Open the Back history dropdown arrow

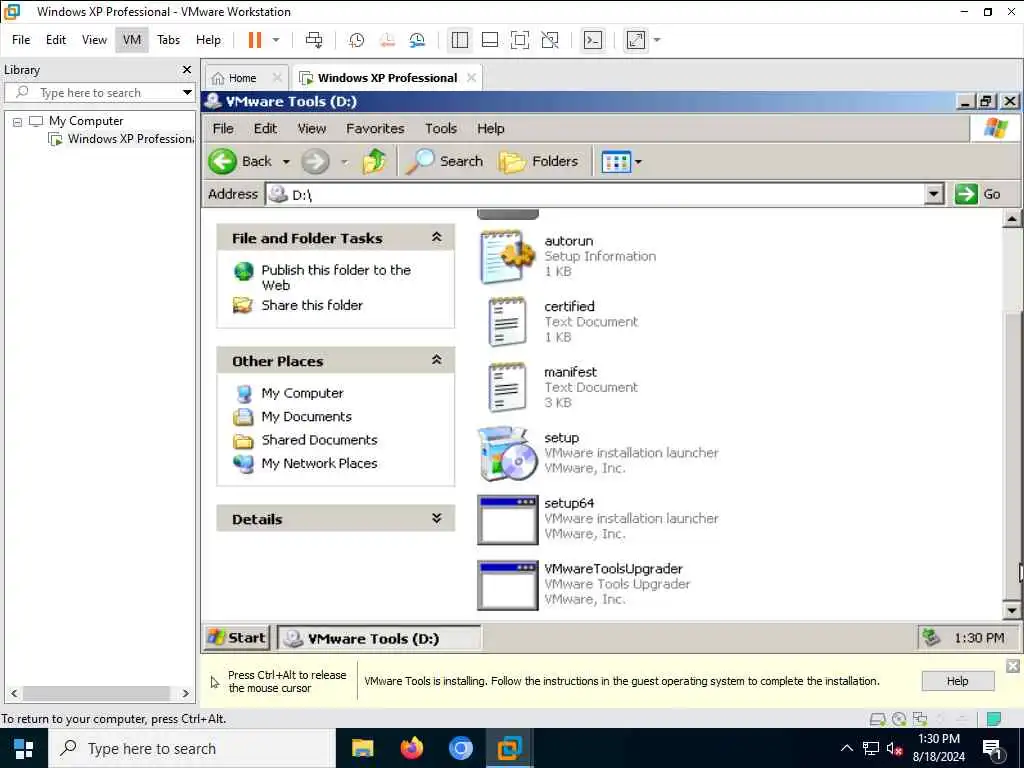286,161
